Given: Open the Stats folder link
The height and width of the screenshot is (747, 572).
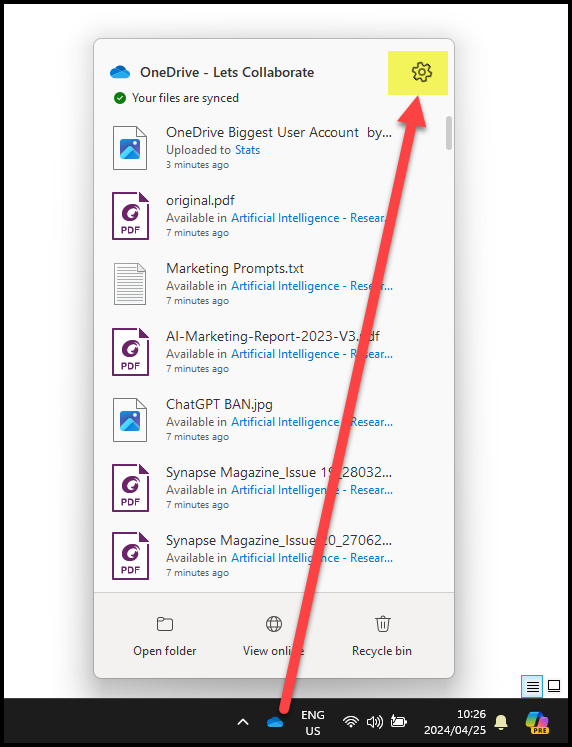Looking at the screenshot, I should (x=248, y=150).
